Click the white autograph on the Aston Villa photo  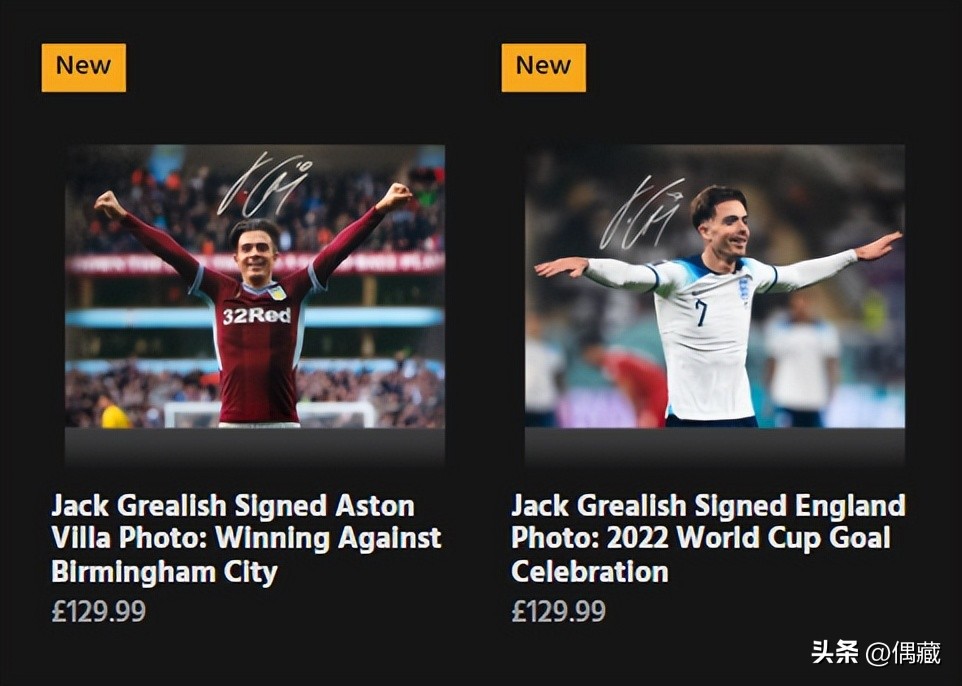point(265,185)
